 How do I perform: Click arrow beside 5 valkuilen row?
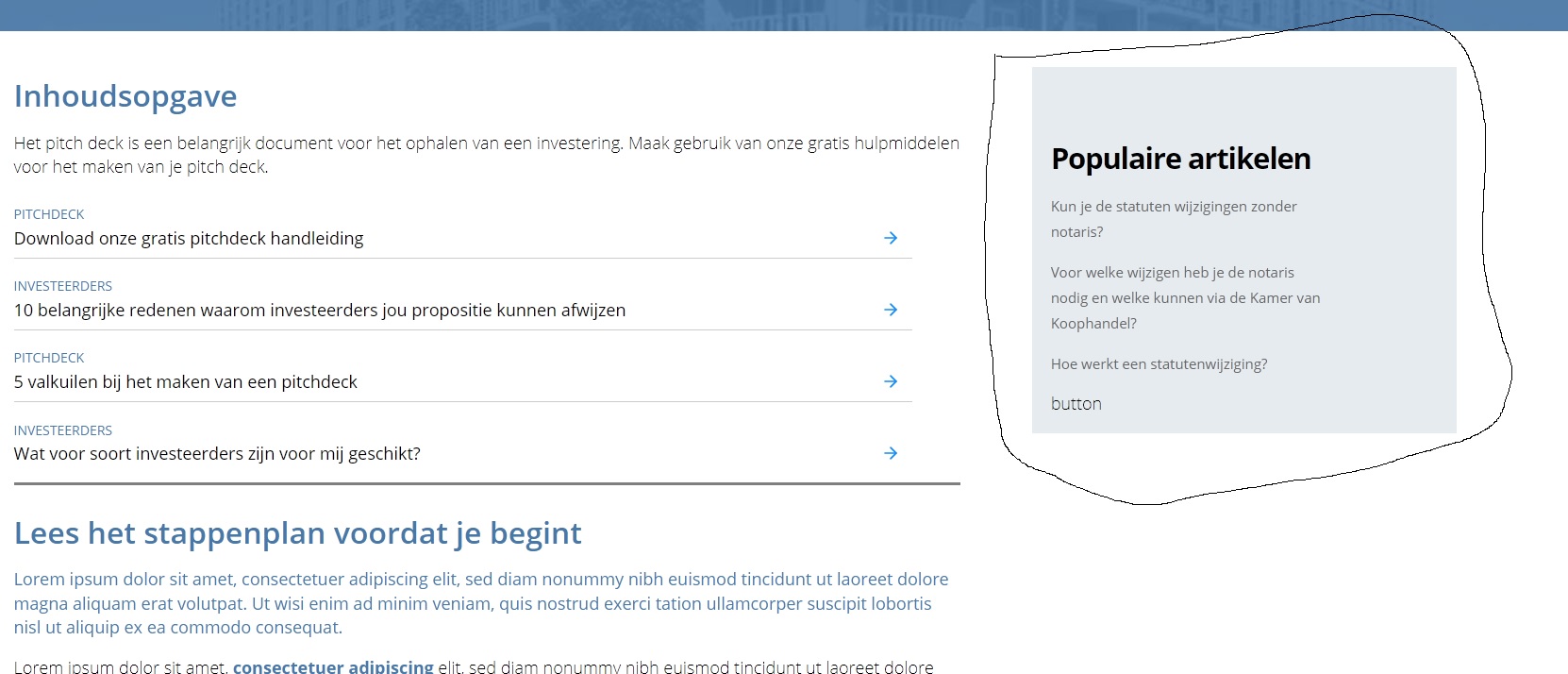[891, 381]
